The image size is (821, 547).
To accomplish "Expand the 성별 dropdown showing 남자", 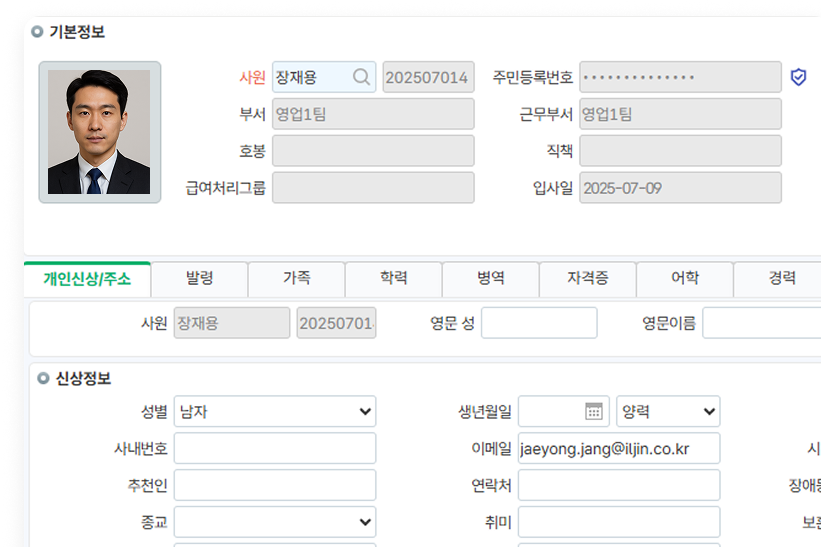I will (274, 411).
